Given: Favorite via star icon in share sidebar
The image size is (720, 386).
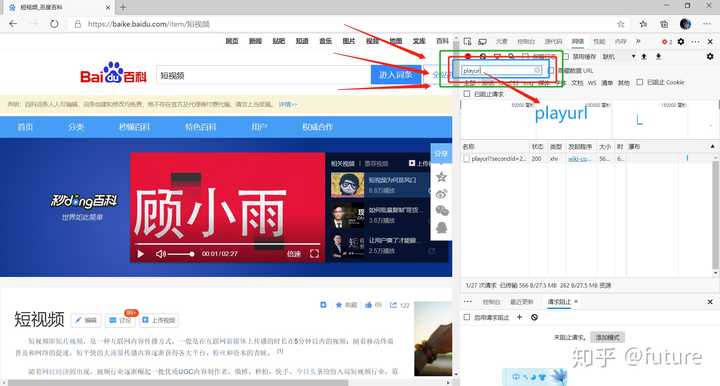Looking at the screenshot, I should tap(441, 177).
